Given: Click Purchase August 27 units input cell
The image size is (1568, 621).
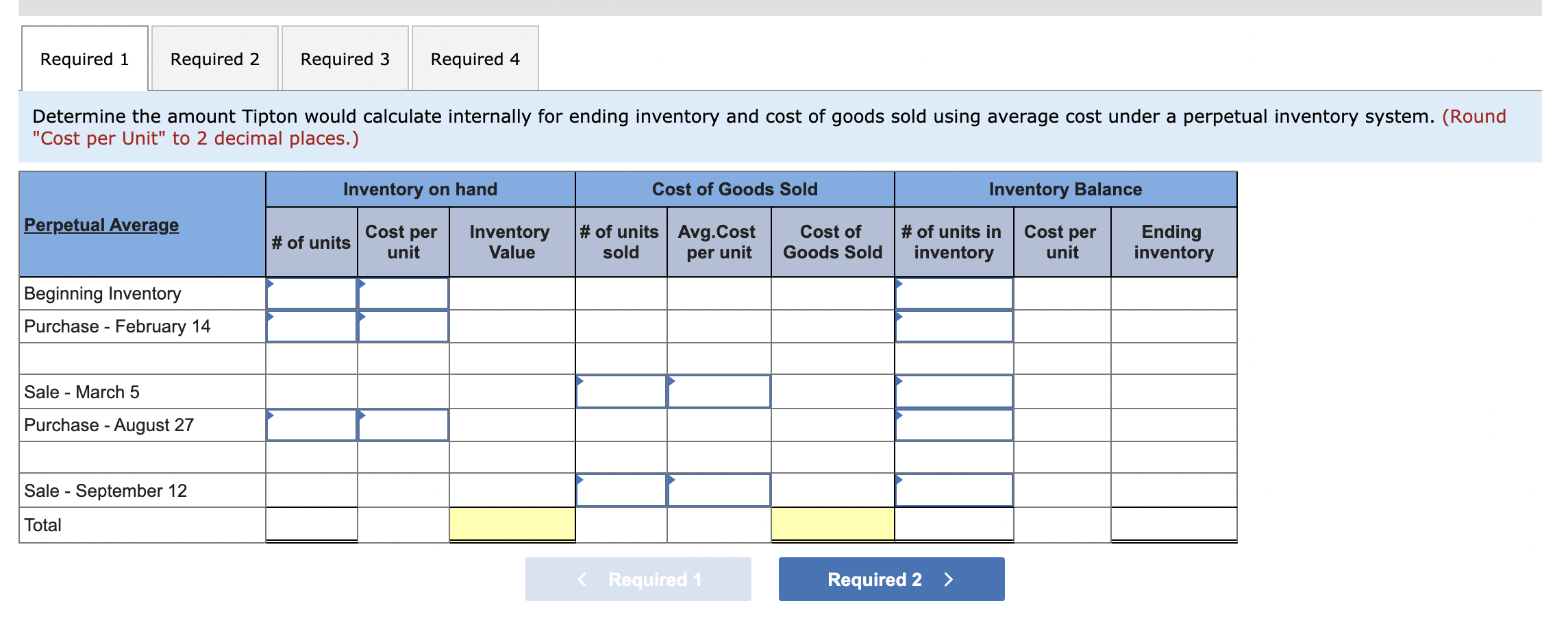Looking at the screenshot, I should (x=310, y=424).
